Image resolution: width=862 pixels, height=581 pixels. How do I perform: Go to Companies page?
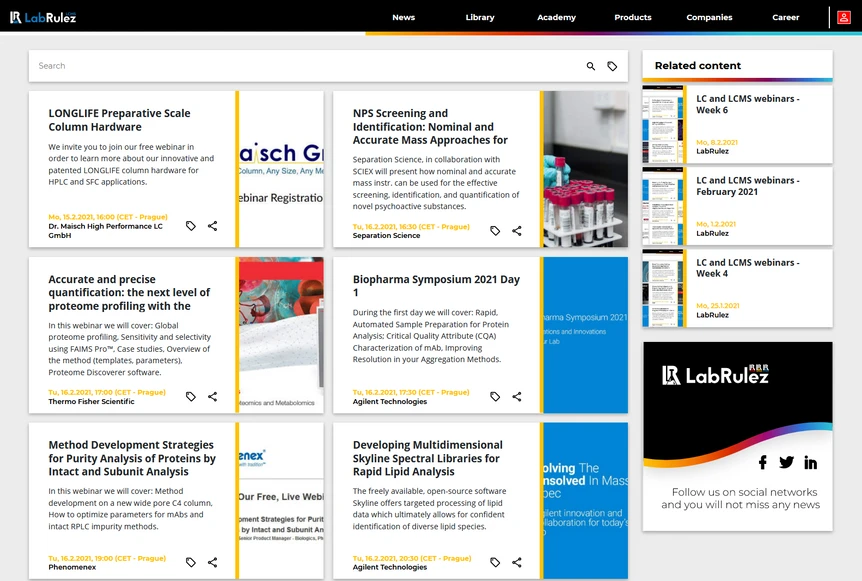point(709,18)
